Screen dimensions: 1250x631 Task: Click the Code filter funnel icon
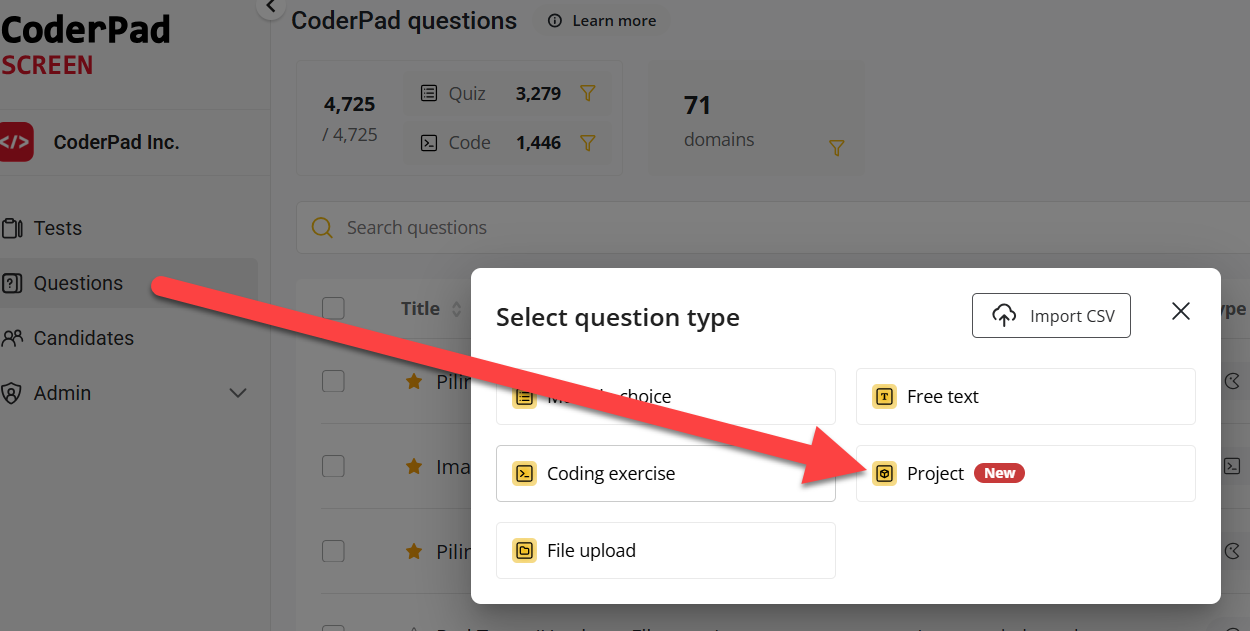pyautogui.click(x=588, y=142)
